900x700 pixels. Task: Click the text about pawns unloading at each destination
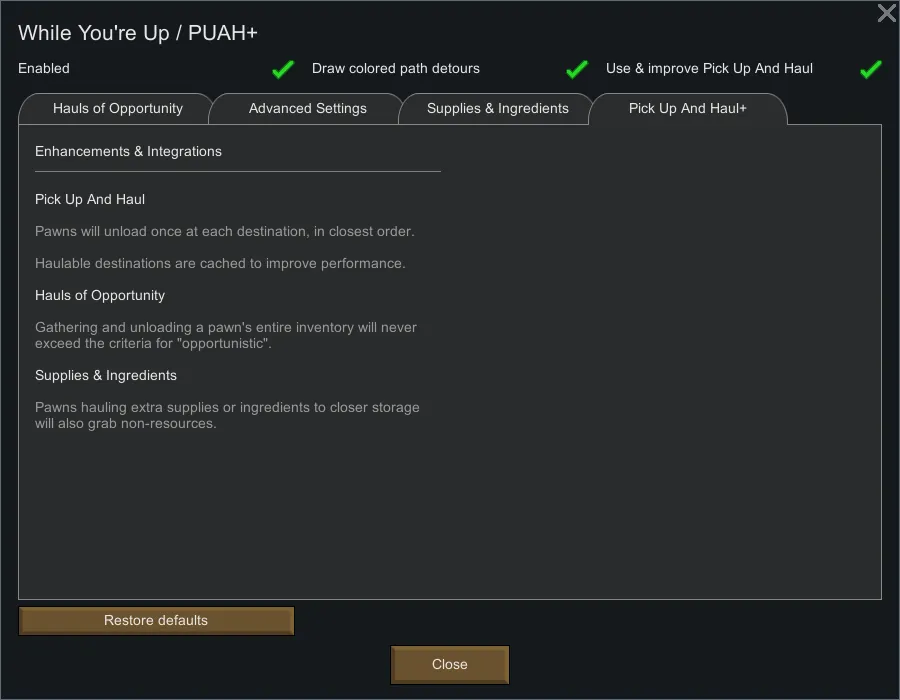click(224, 232)
